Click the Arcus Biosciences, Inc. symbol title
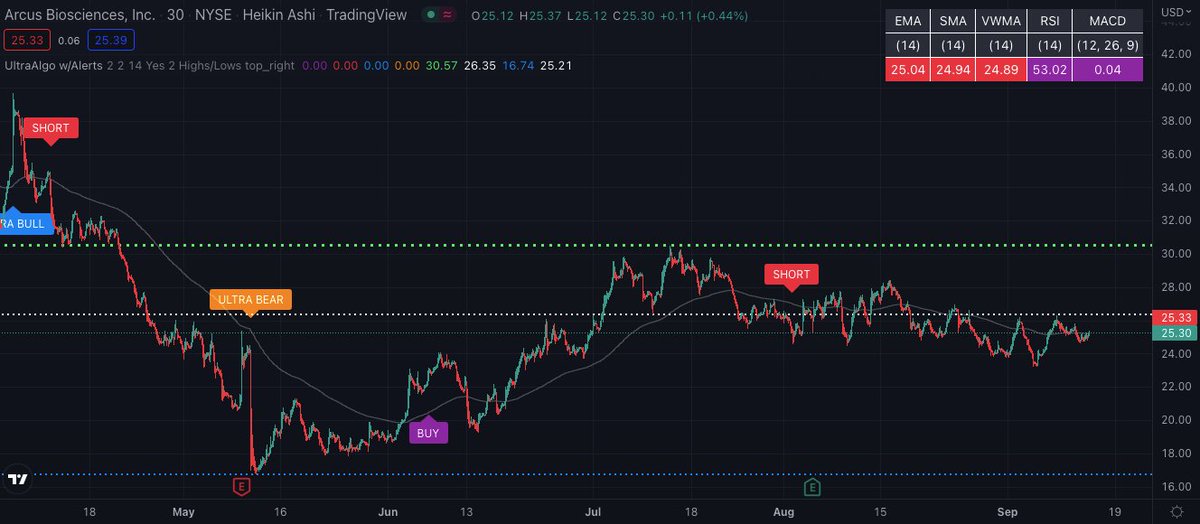Viewport: 1200px width, 524px height. [x=81, y=16]
